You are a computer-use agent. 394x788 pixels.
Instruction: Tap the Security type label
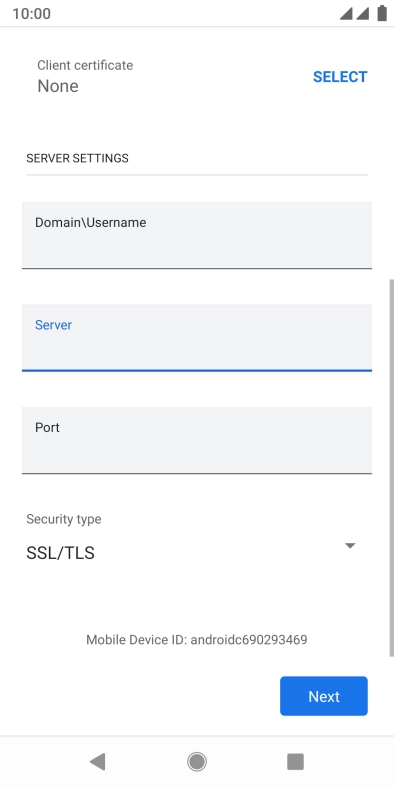click(64, 519)
